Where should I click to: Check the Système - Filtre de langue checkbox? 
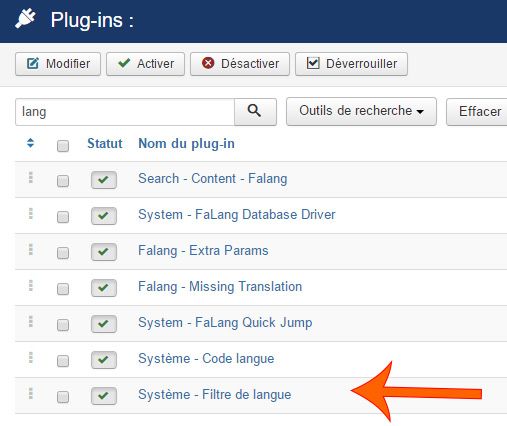(63, 397)
